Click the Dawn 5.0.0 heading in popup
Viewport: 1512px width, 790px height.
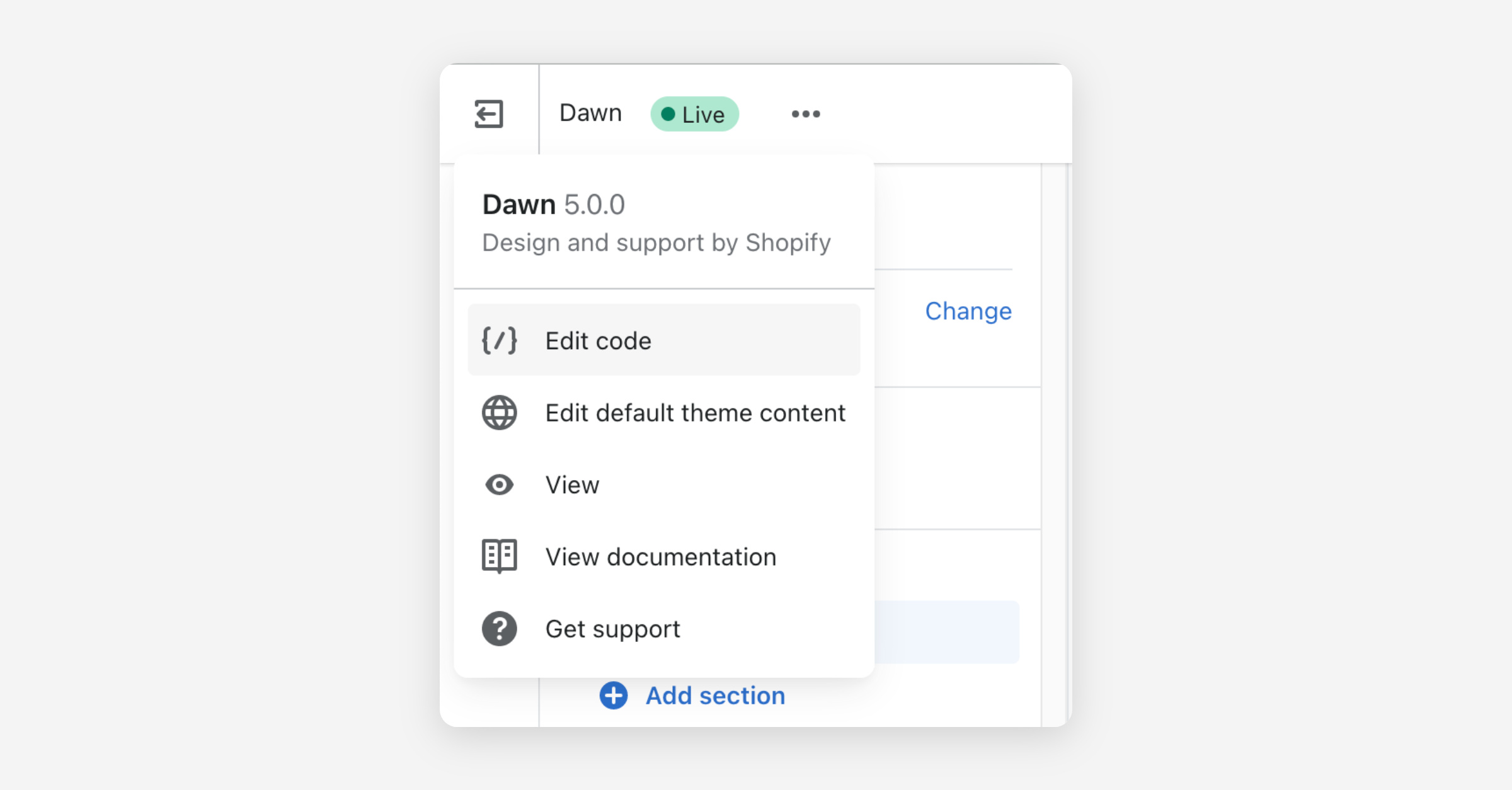pos(553,205)
